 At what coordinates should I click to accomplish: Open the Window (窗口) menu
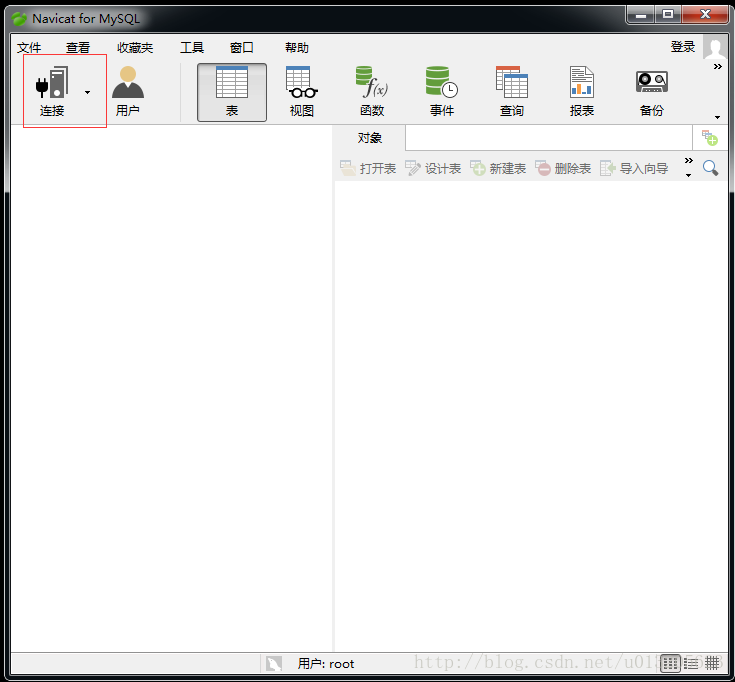pyautogui.click(x=241, y=47)
